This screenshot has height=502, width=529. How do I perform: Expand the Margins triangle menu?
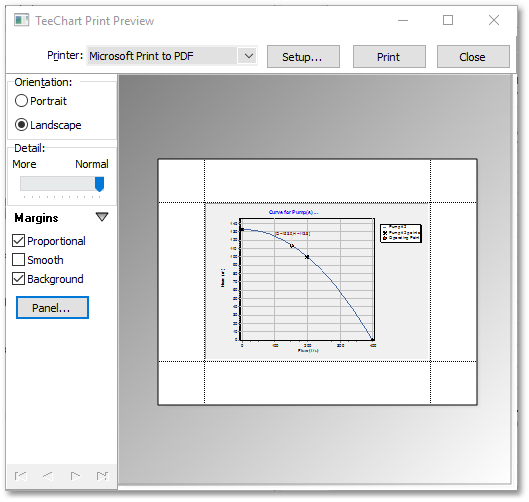pyautogui.click(x=102, y=217)
